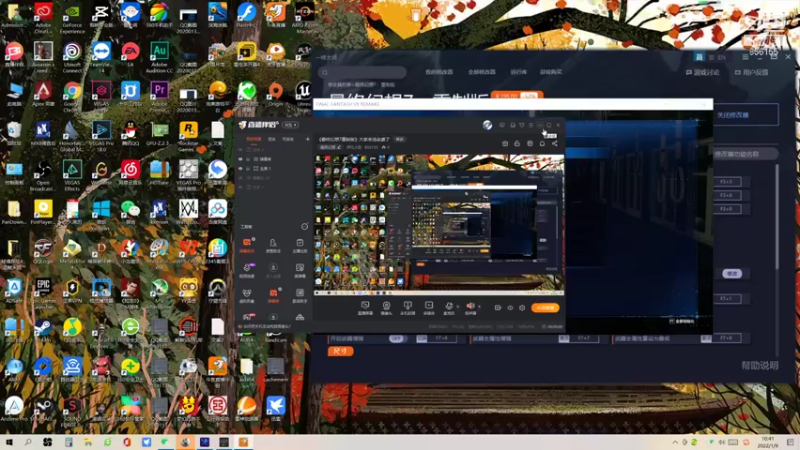Open the streaming app title bar hamburger menu
The width and height of the screenshot is (800, 450).
[x=531, y=125]
